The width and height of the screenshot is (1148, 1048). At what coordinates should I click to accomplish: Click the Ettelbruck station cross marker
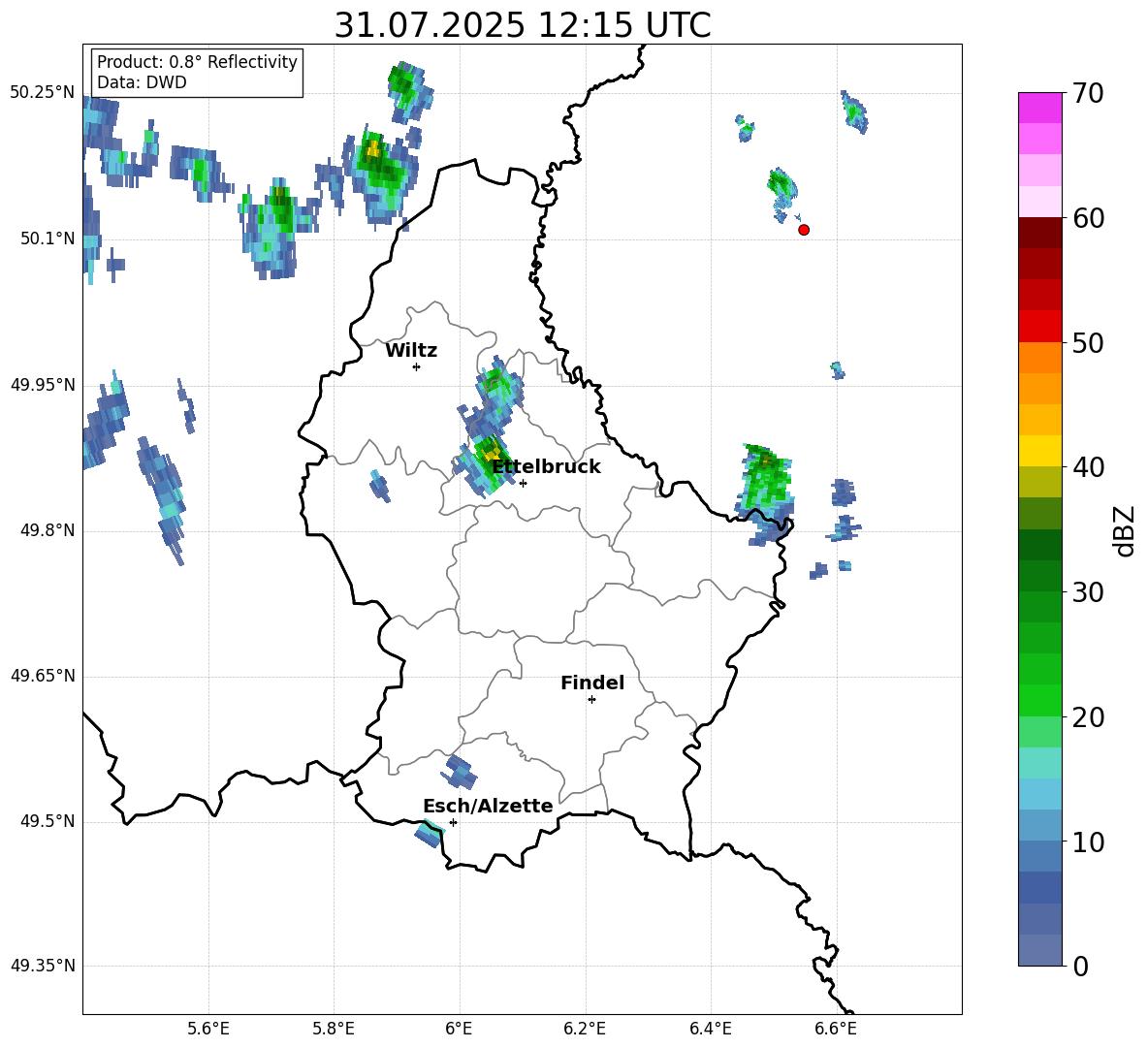[x=523, y=483]
